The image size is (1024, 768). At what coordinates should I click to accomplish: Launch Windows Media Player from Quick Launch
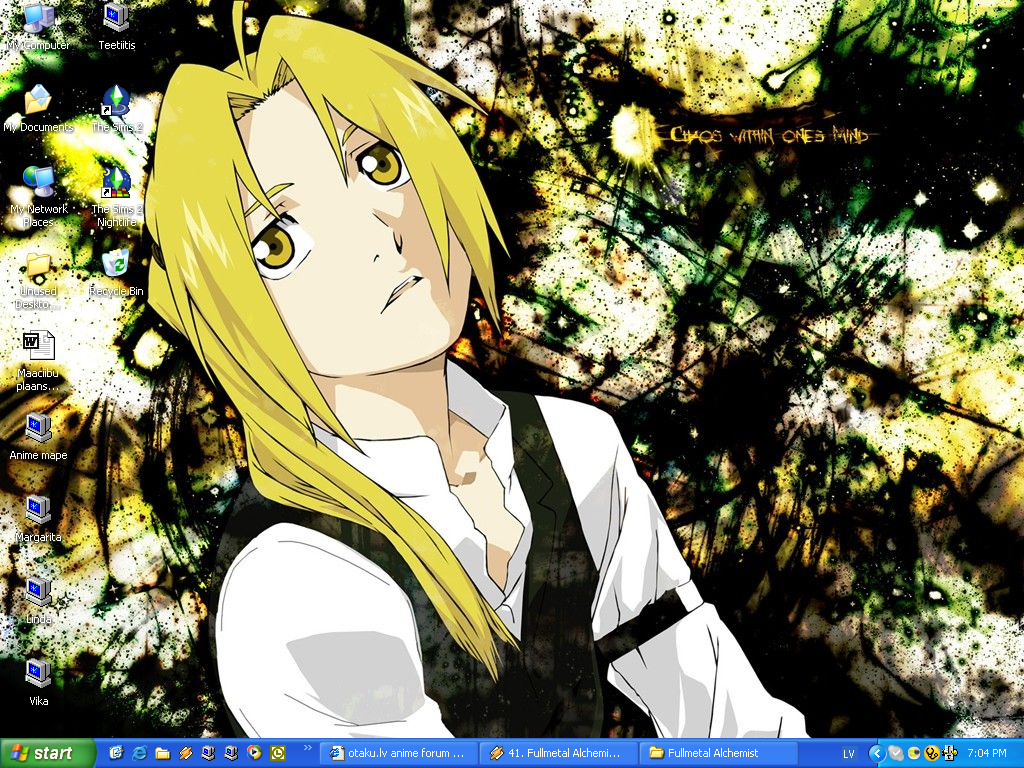(x=254, y=753)
